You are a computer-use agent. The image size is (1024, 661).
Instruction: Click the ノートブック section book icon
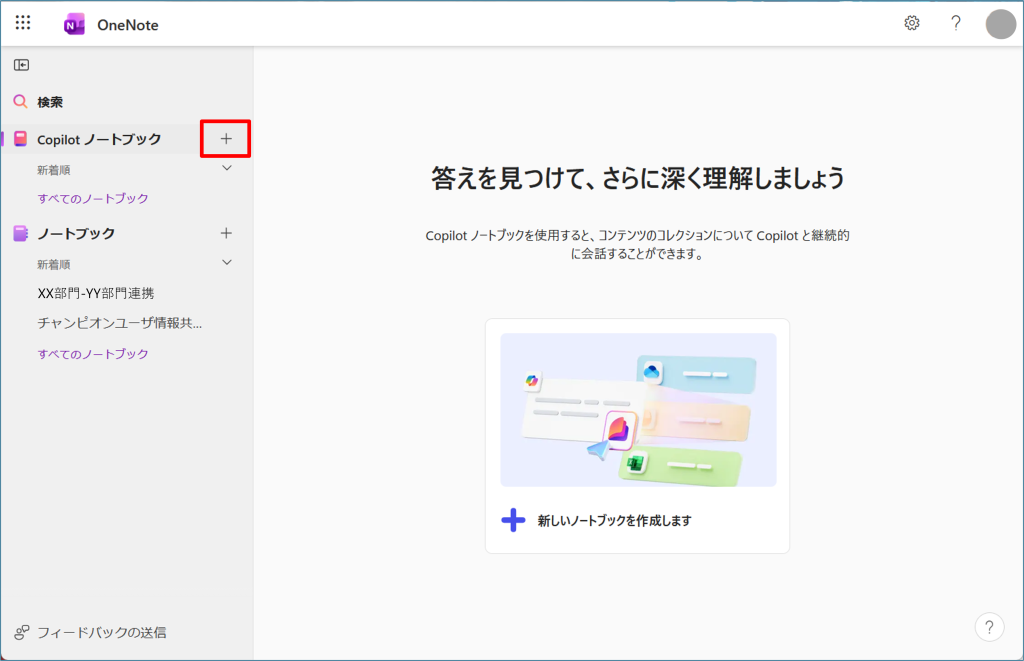pos(21,233)
